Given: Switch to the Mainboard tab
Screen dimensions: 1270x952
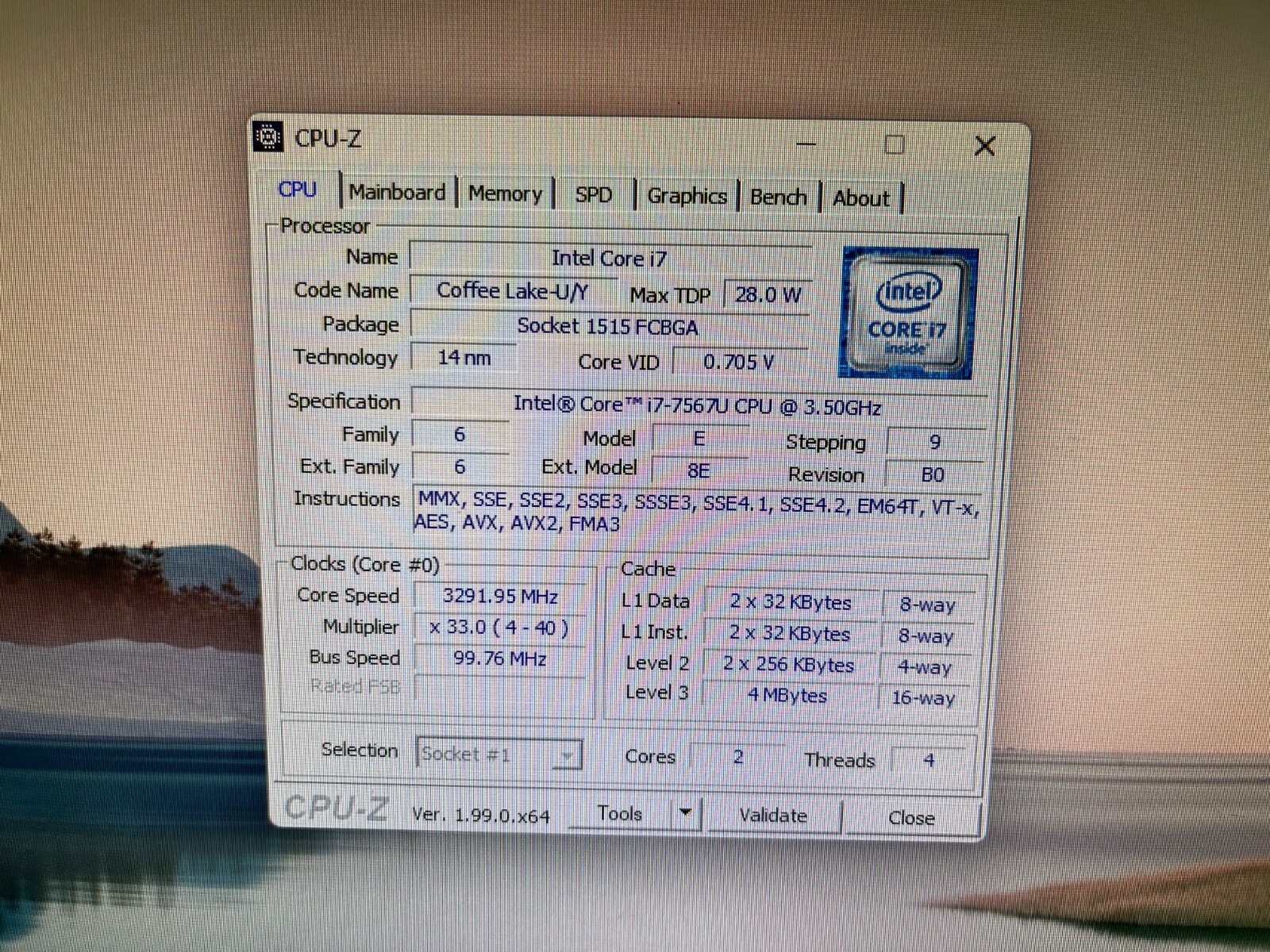Looking at the screenshot, I should (x=398, y=193).
